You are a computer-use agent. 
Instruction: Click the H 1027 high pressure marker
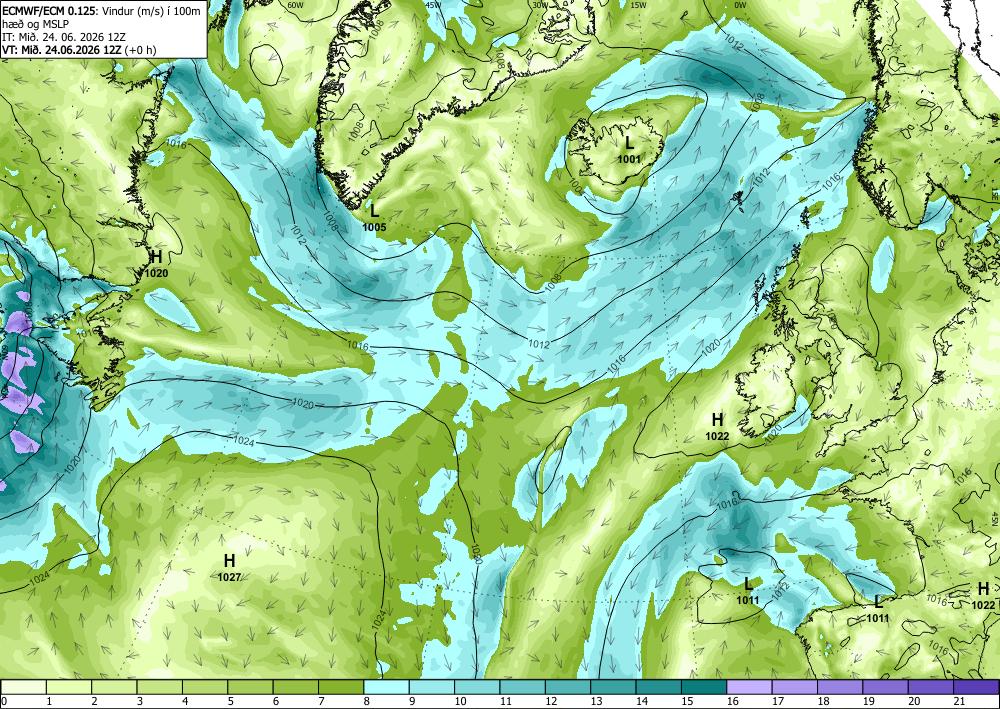coord(229,567)
